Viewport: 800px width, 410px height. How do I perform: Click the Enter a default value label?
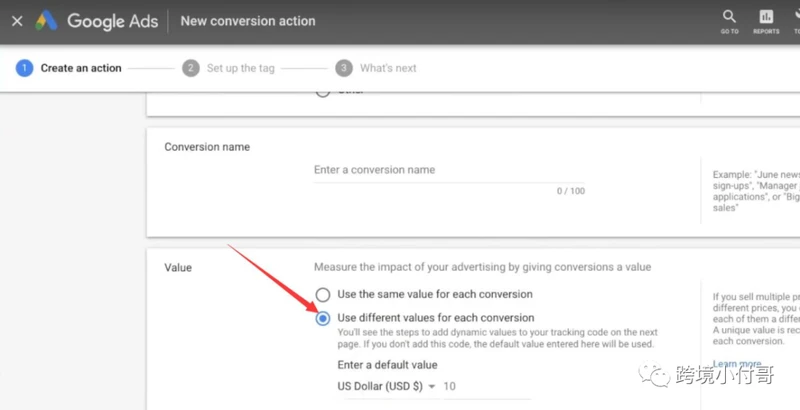(x=387, y=365)
